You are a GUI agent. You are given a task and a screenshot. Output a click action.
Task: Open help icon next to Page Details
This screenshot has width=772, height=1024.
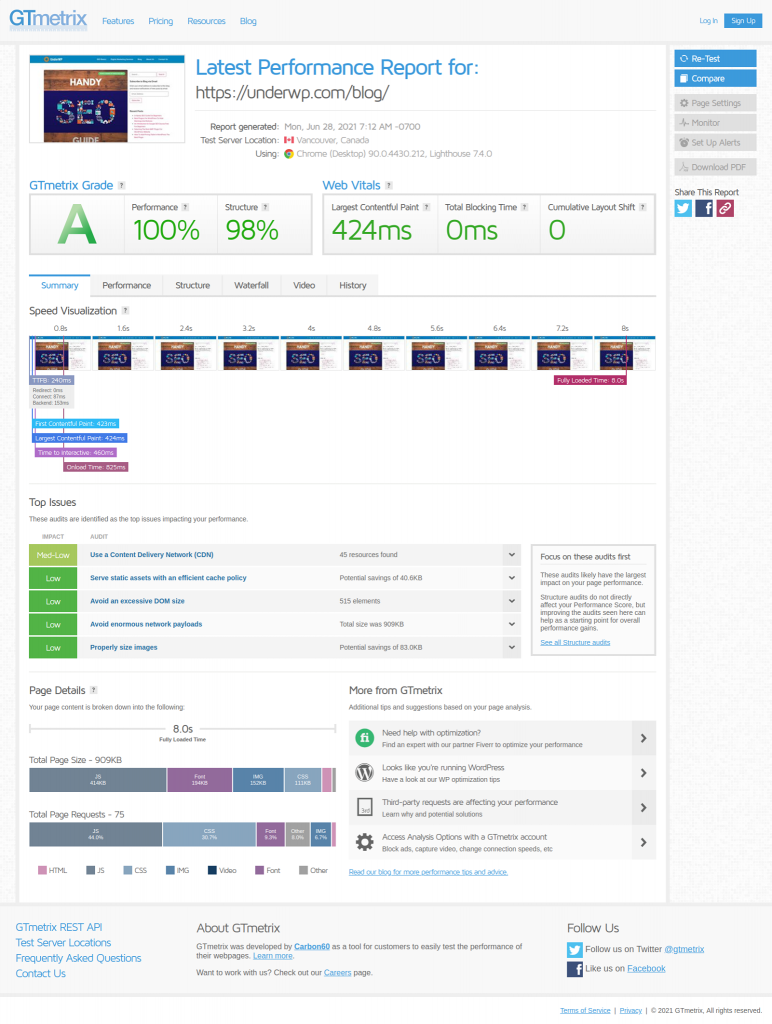pos(93,690)
